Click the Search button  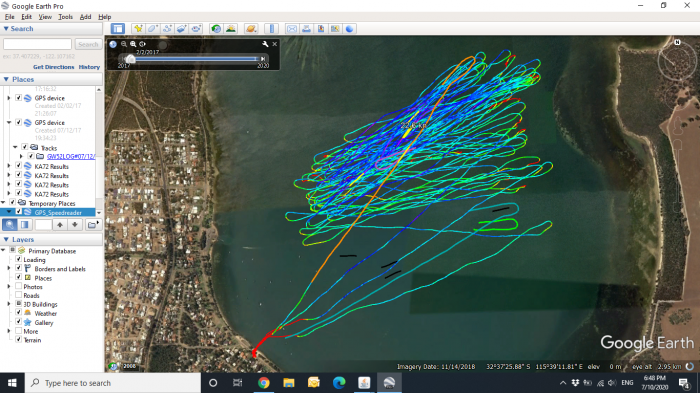click(88, 44)
